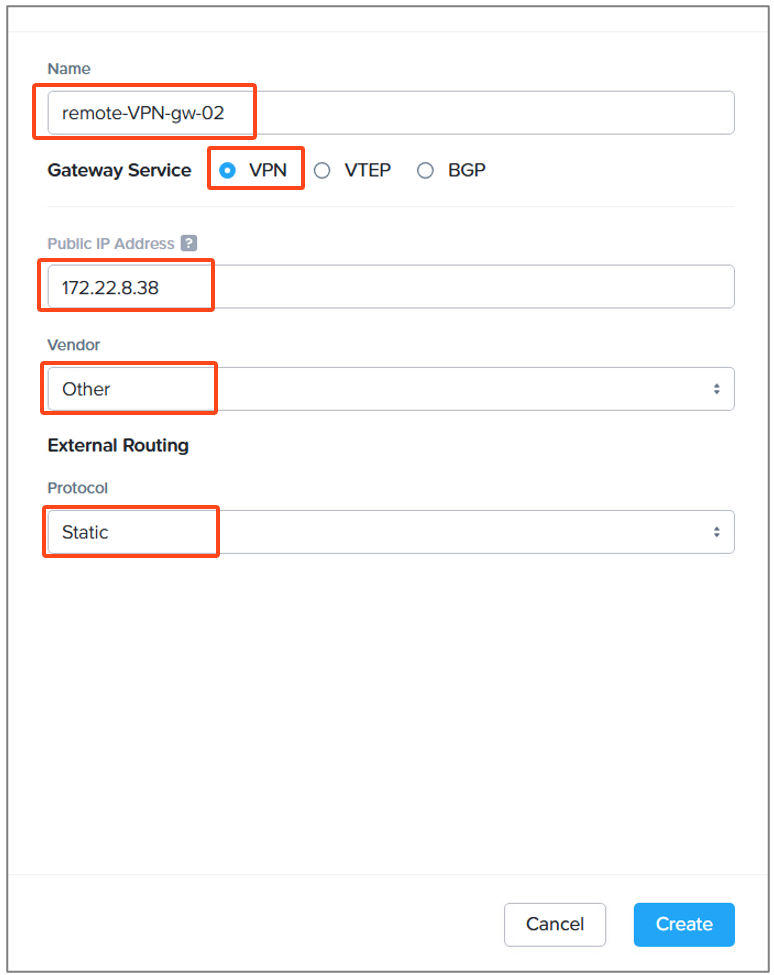Click the Create button
This screenshot has width=774, height=975.
click(684, 924)
